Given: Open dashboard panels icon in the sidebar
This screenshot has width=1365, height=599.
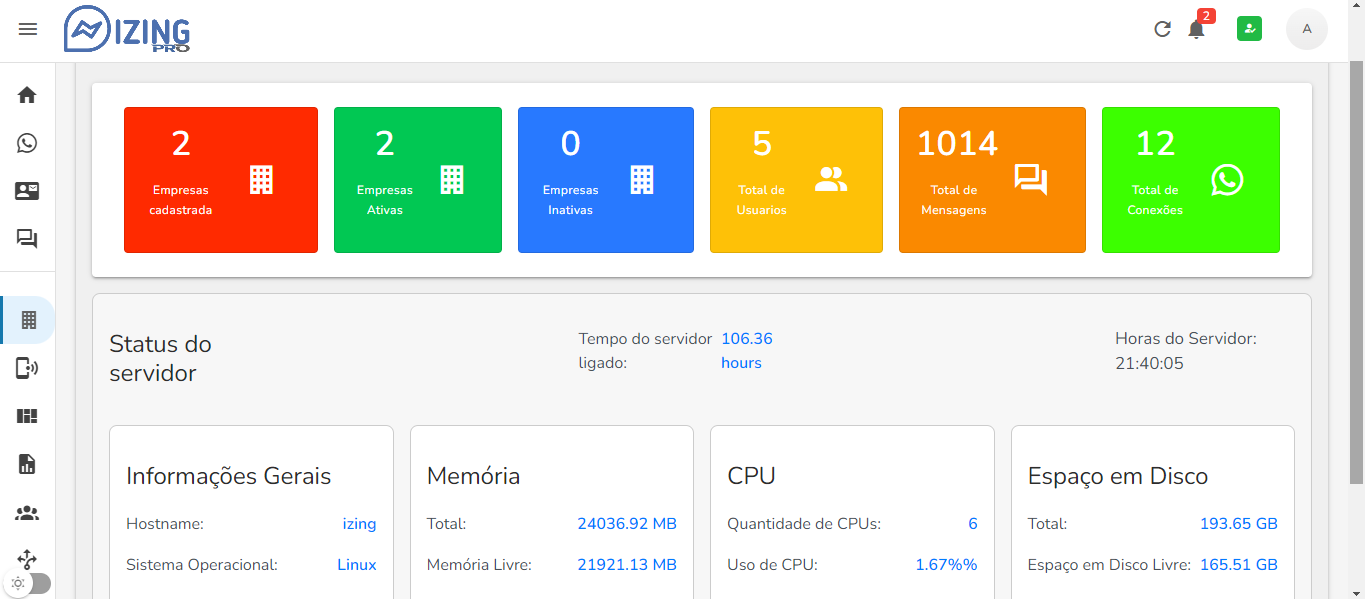Looking at the screenshot, I should [x=27, y=416].
